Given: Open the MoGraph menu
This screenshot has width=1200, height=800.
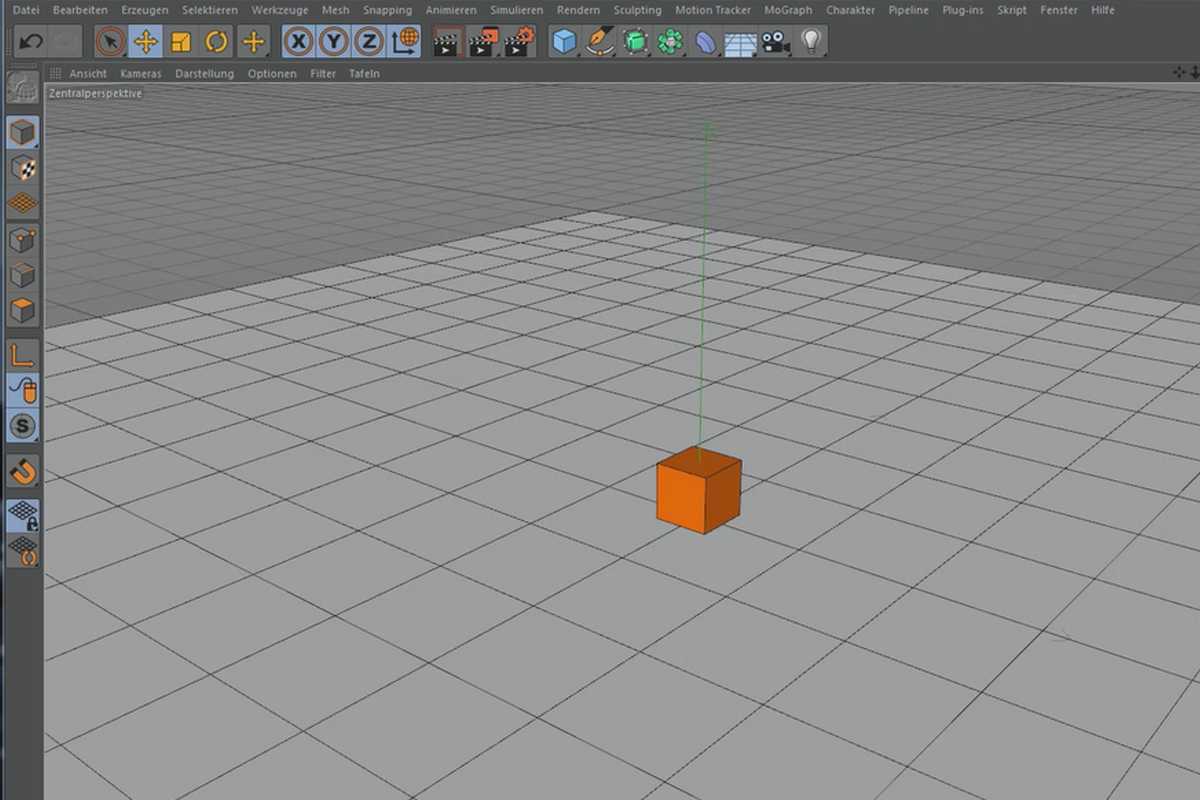Looking at the screenshot, I should pyautogui.click(x=789, y=10).
